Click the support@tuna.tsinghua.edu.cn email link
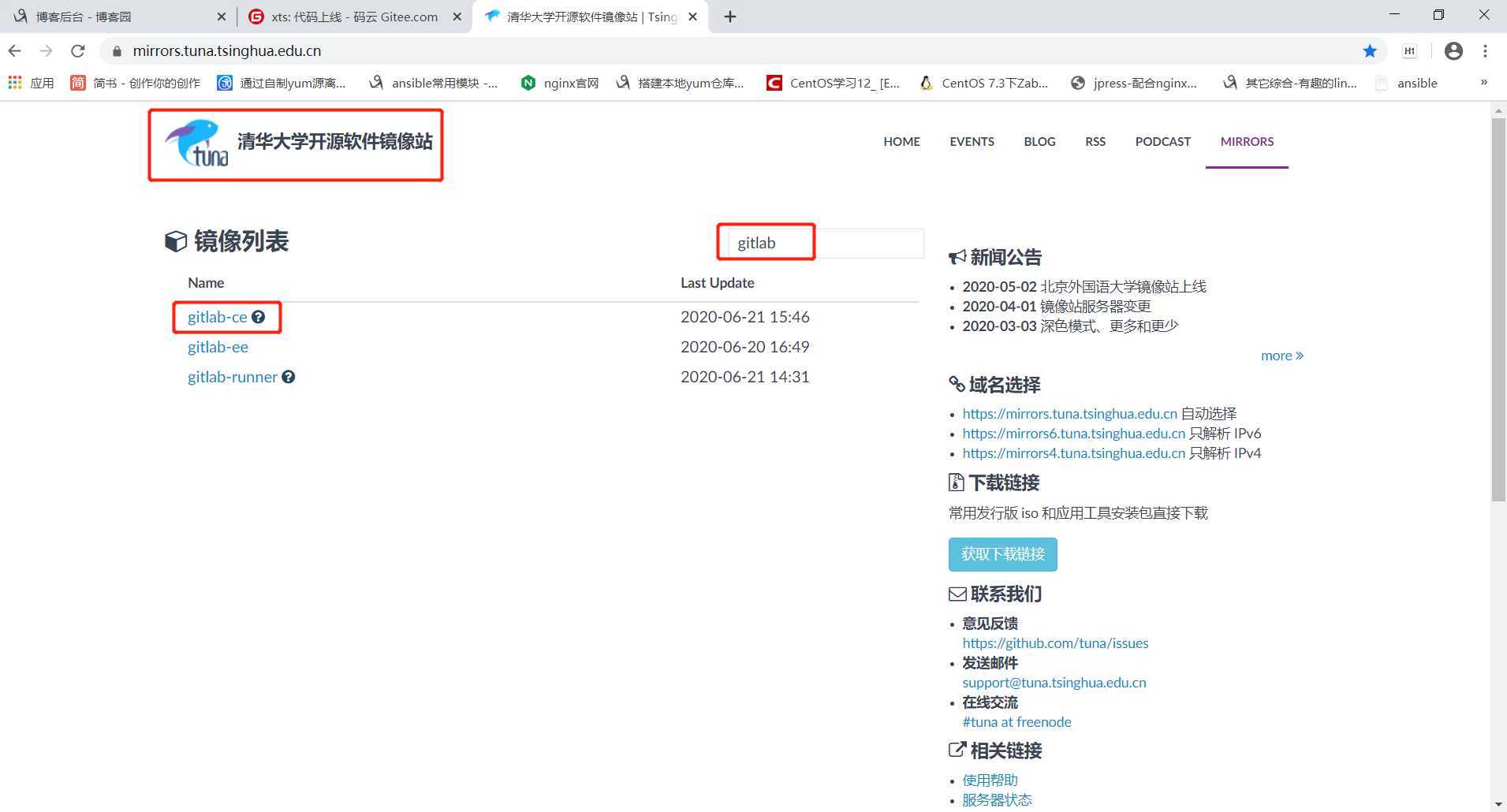The width and height of the screenshot is (1507, 812). [1054, 683]
